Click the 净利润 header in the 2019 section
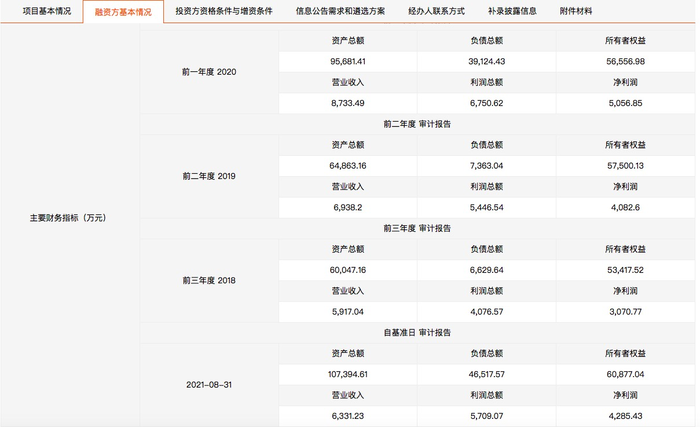The width and height of the screenshot is (700, 427). (x=625, y=187)
